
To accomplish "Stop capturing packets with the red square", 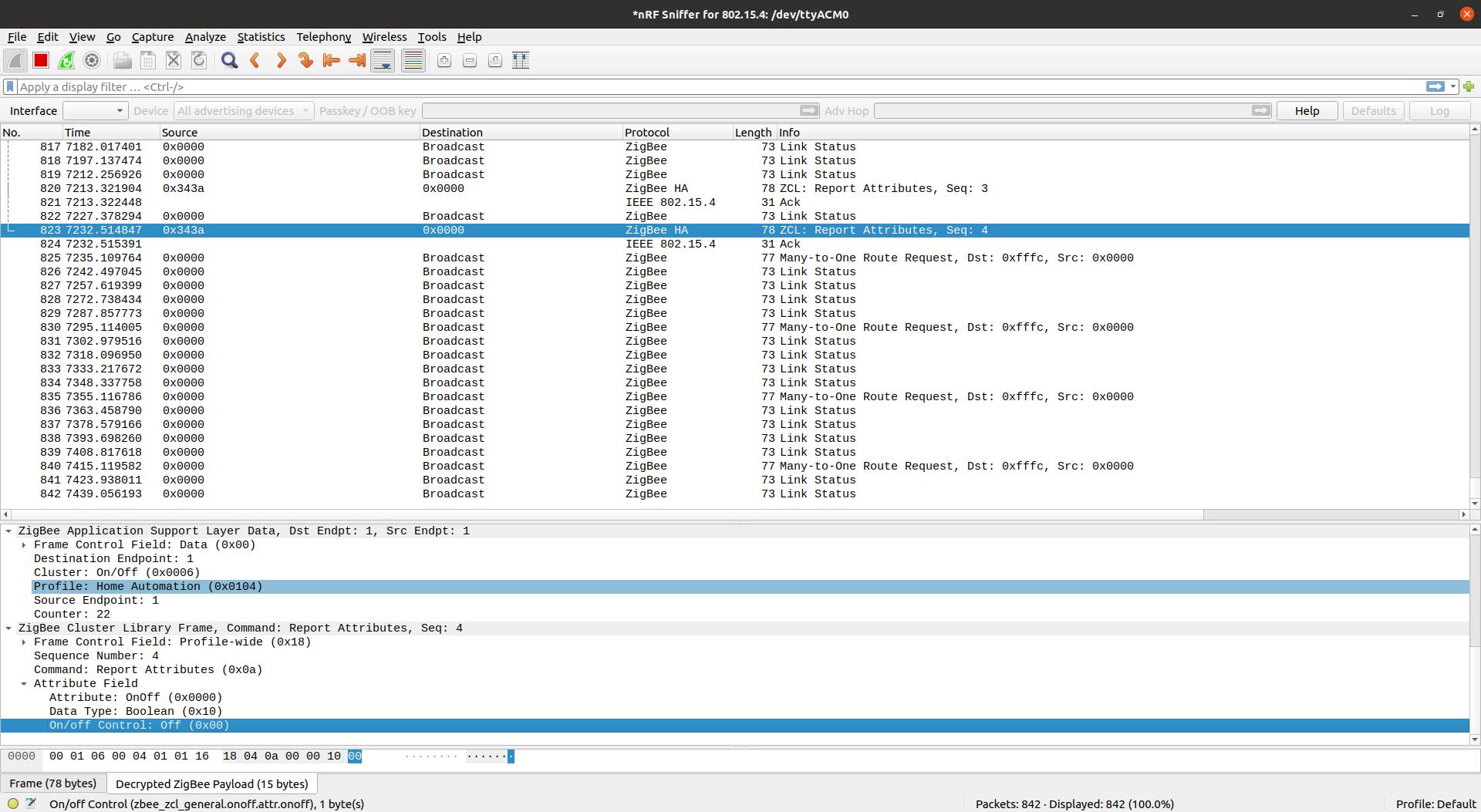I will coord(41,60).
